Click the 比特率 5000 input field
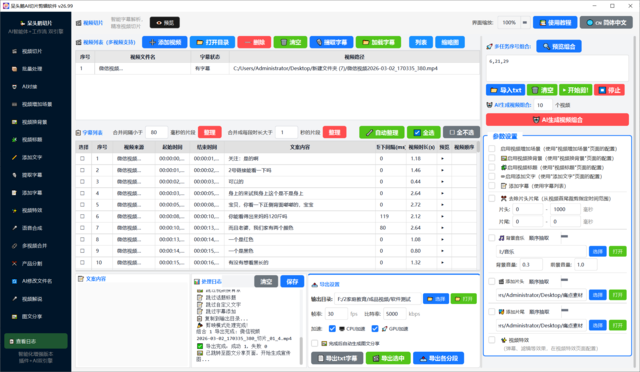 [x=394, y=314]
